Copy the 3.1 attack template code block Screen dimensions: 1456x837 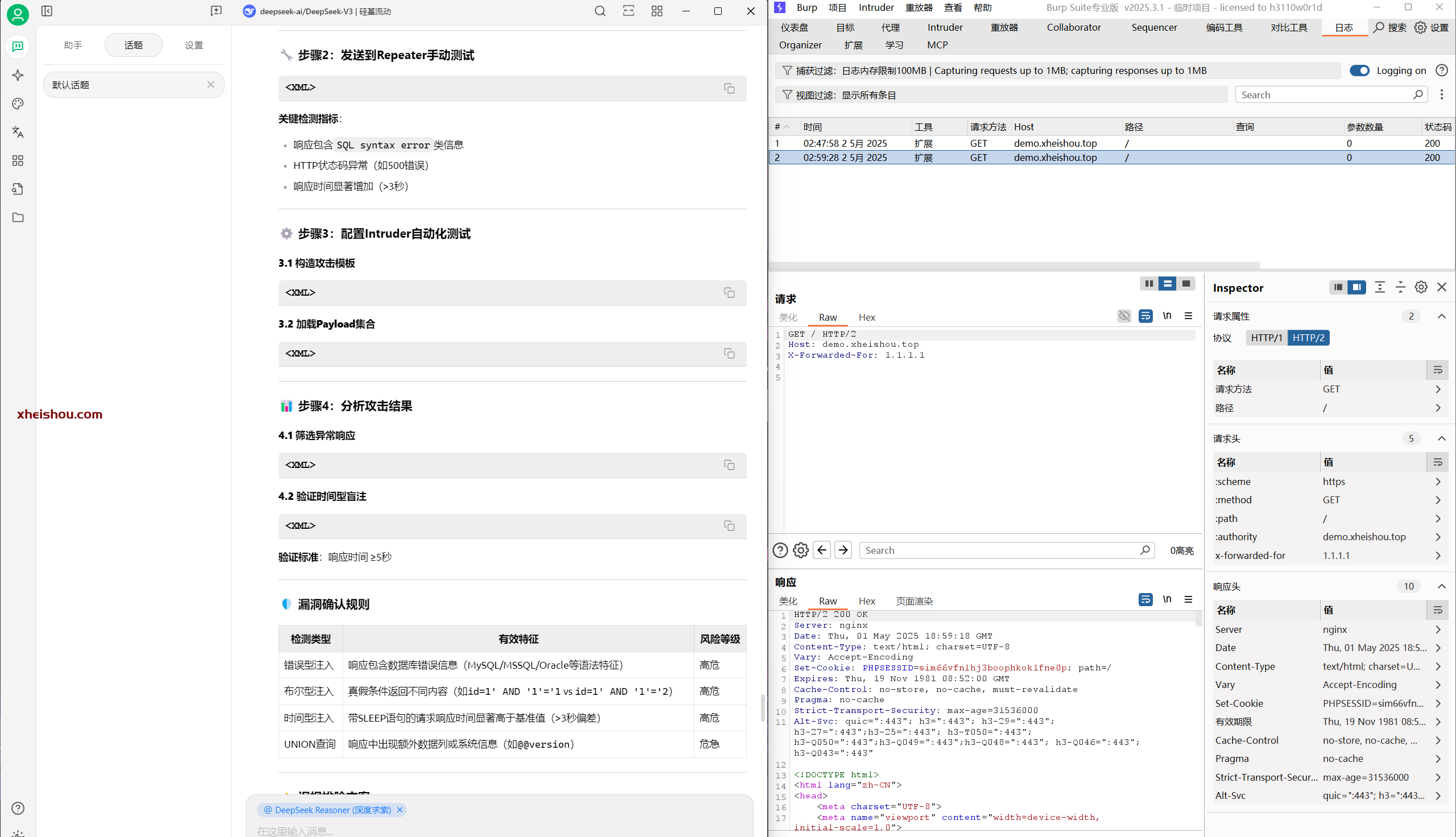coord(729,293)
